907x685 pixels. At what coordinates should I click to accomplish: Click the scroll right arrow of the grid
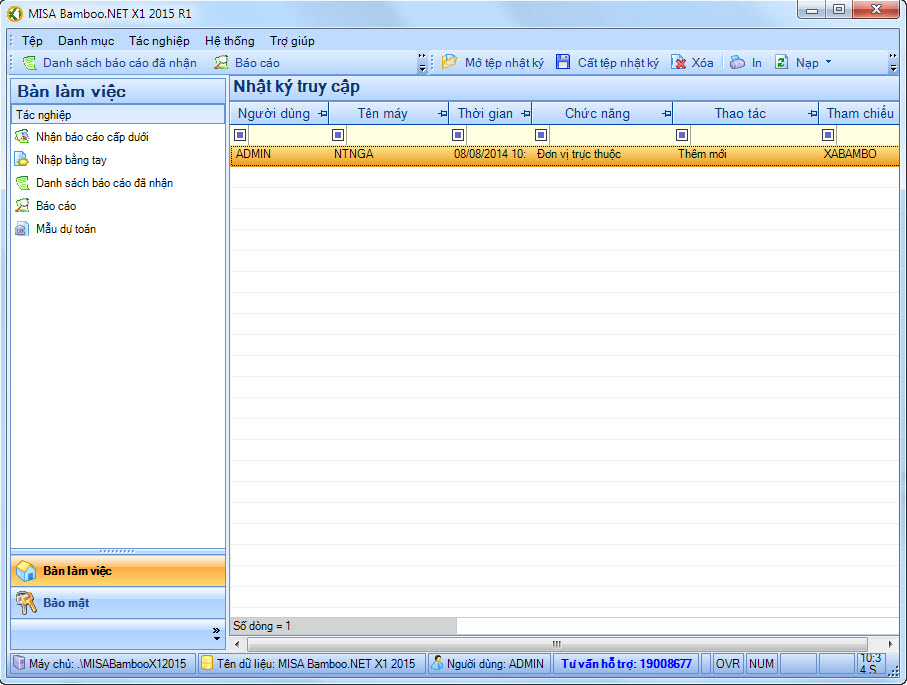click(x=890, y=644)
